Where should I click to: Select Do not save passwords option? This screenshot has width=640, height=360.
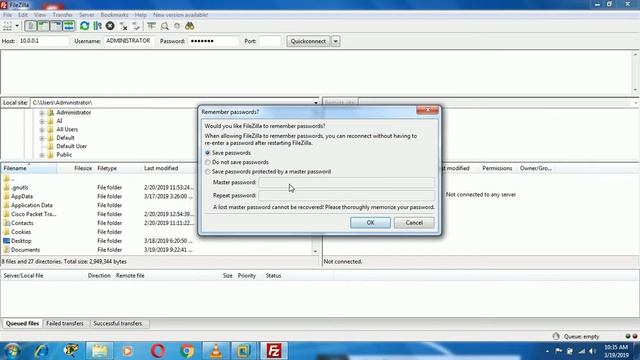tap(208, 162)
